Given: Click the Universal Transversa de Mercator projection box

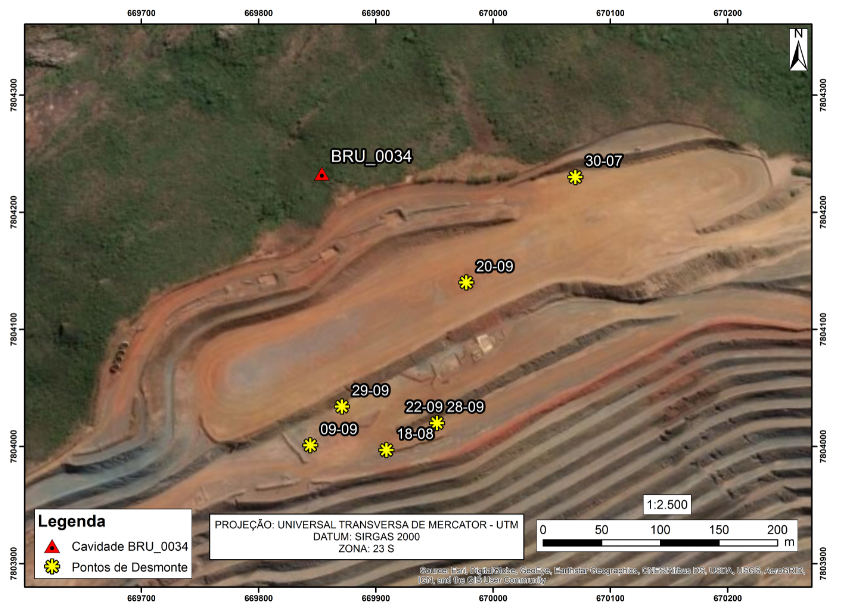Looking at the screenshot, I should click(366, 538).
